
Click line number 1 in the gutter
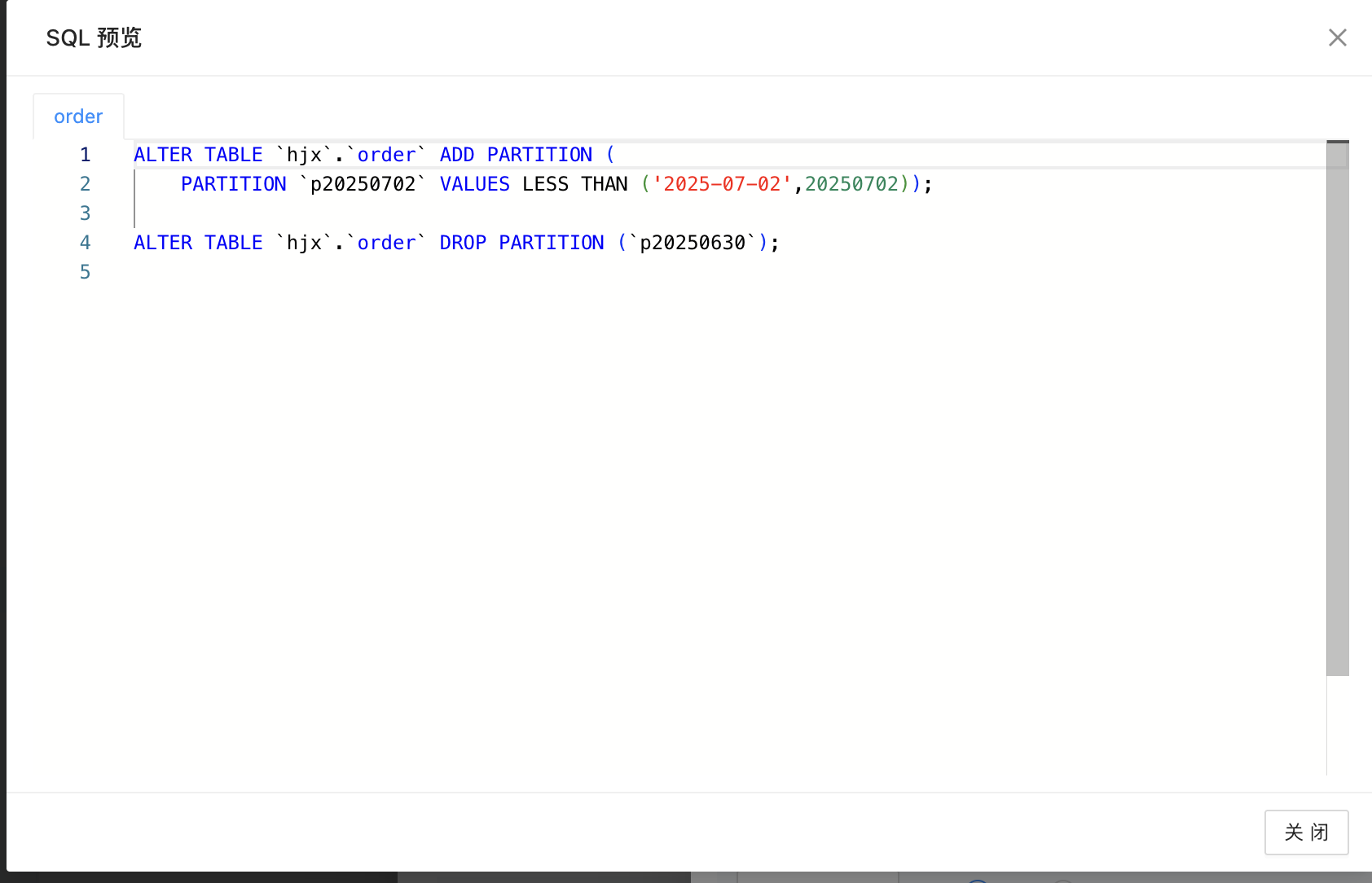pos(85,155)
